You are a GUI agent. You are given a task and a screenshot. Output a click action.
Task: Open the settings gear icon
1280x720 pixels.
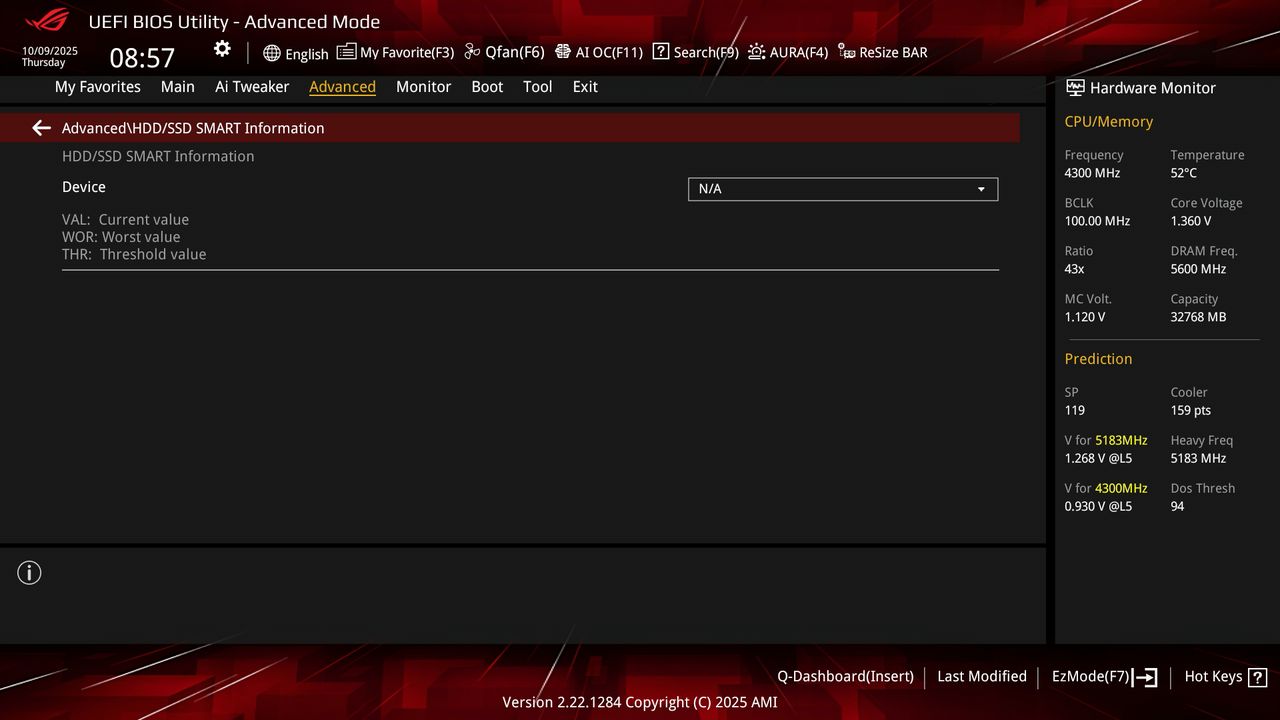click(x=222, y=48)
